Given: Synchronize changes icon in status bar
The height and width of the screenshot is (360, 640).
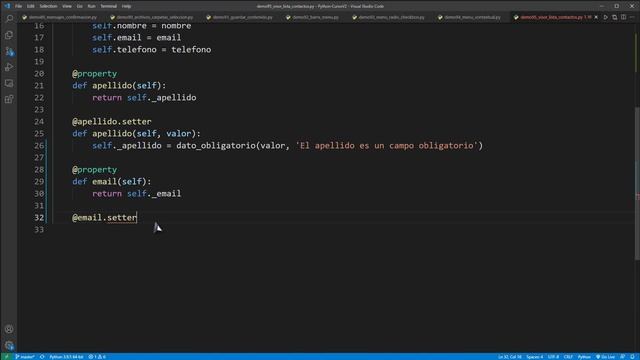Looking at the screenshot, I should coord(42,357).
